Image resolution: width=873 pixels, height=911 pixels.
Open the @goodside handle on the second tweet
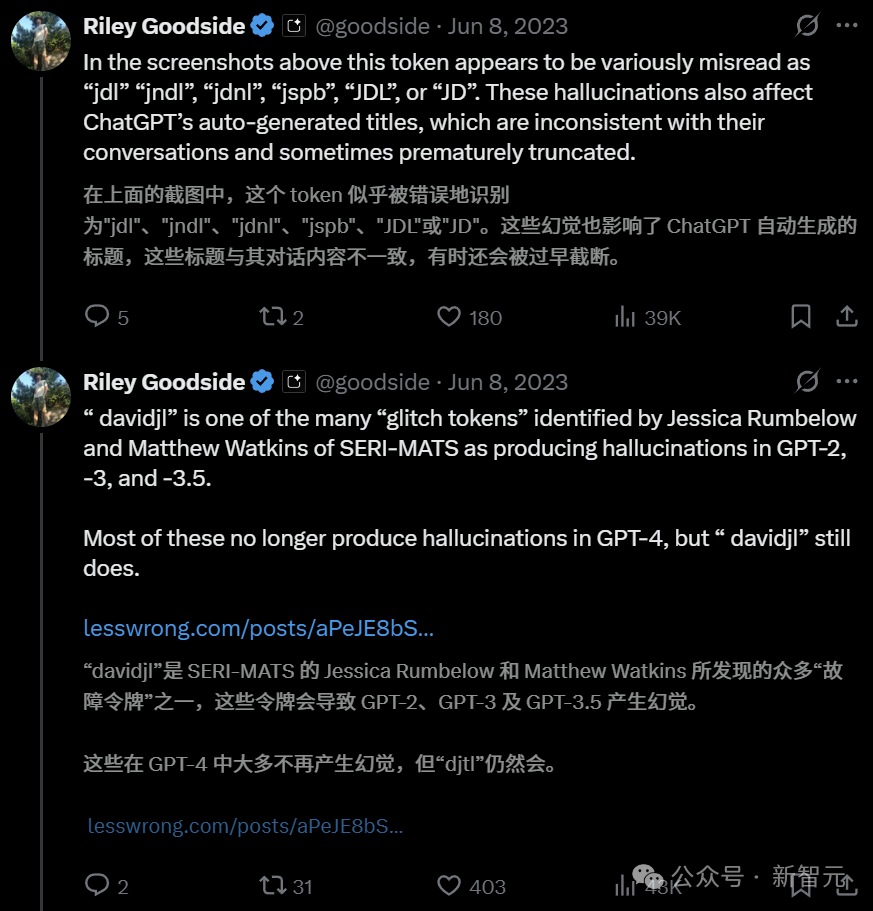pyautogui.click(x=372, y=382)
